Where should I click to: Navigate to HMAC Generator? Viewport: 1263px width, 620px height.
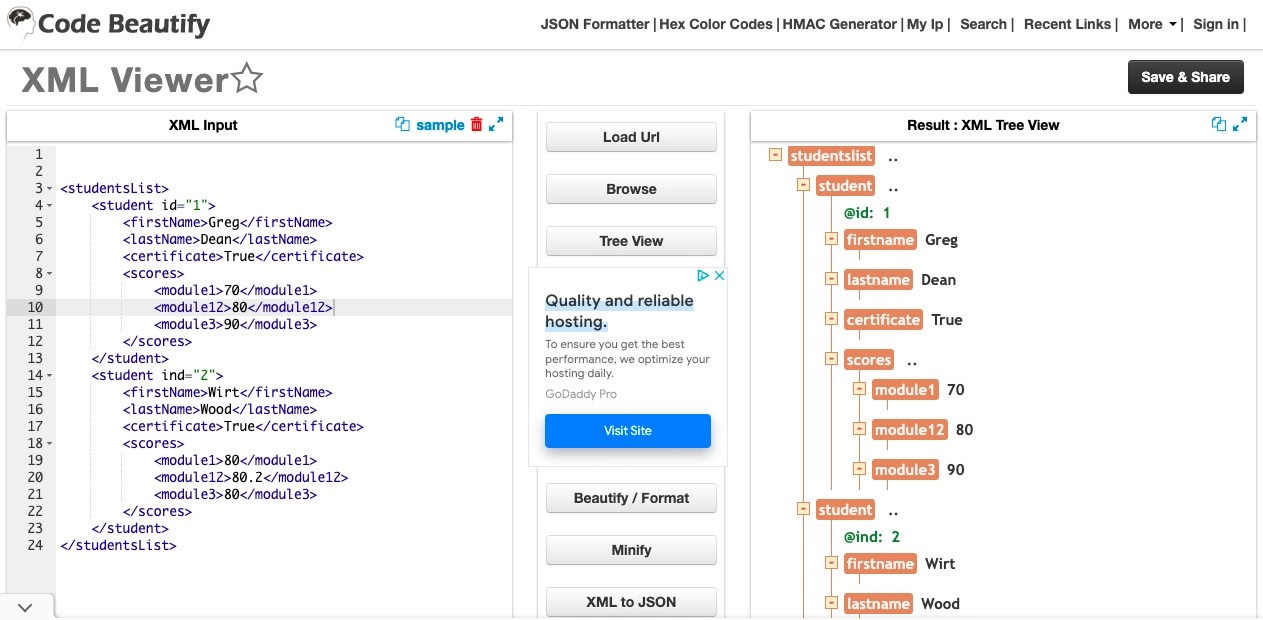pos(839,24)
